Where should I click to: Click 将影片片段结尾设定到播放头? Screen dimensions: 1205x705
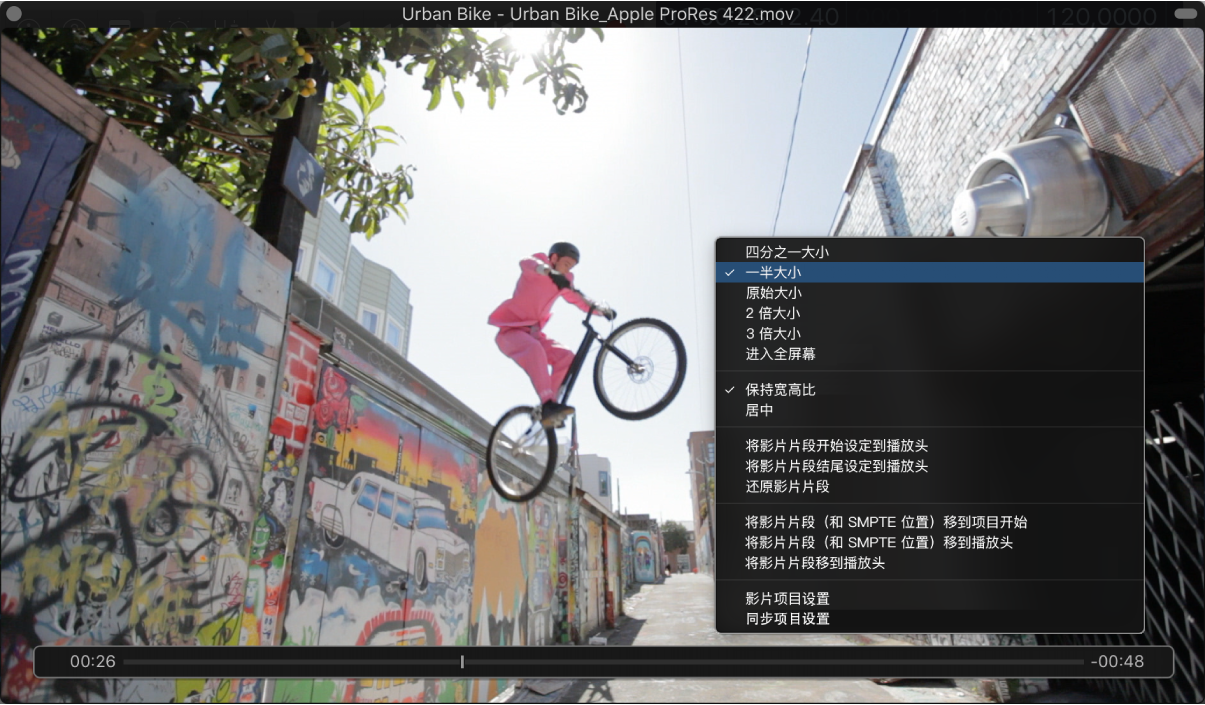click(x=930, y=466)
